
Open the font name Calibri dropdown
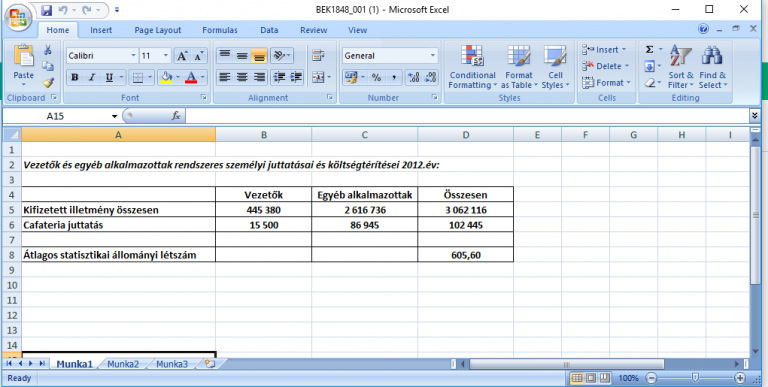134,56
